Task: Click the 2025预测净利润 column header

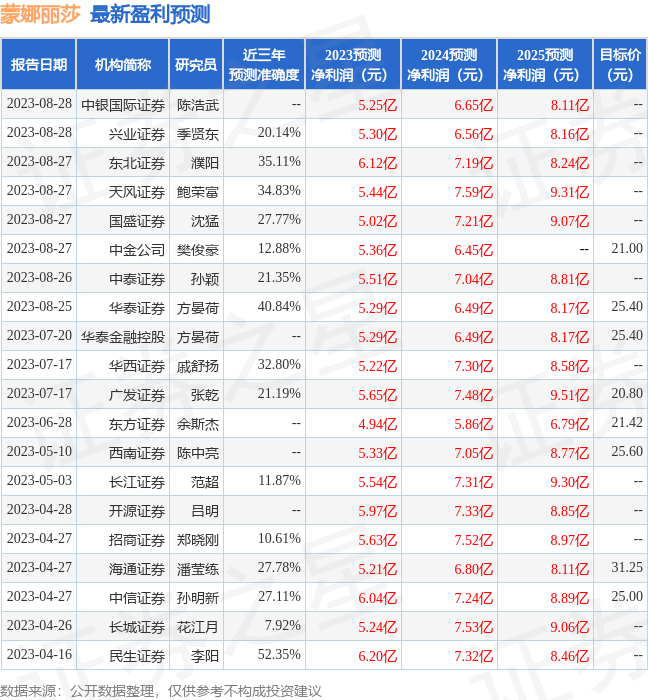Action: [x=544, y=65]
